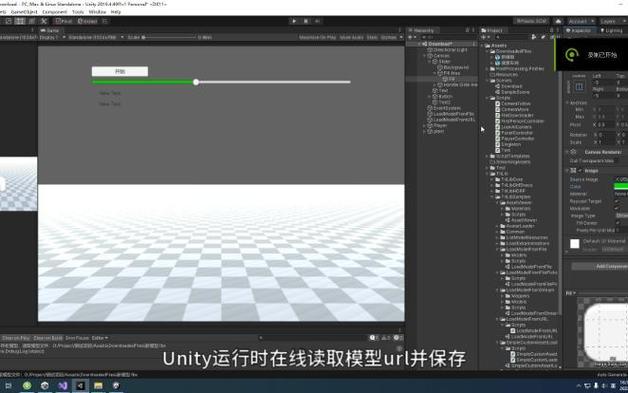Open Visual Studio from the taskbar

pyautogui.click(x=62, y=386)
